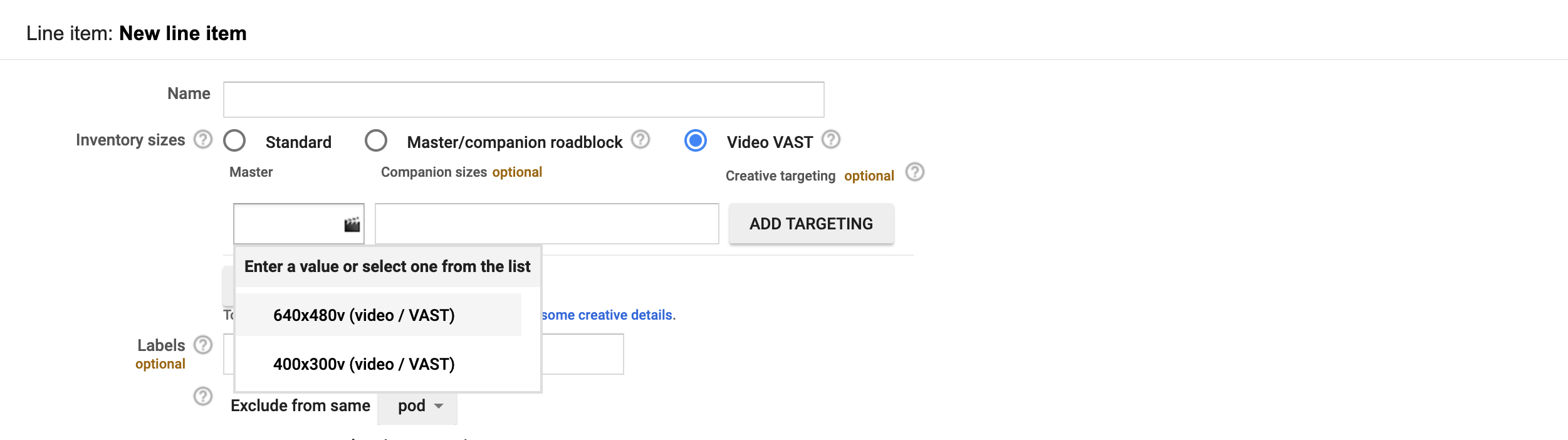Select the Master/companion roadblock radio button
This screenshot has height=440, width=1568.
(376, 142)
